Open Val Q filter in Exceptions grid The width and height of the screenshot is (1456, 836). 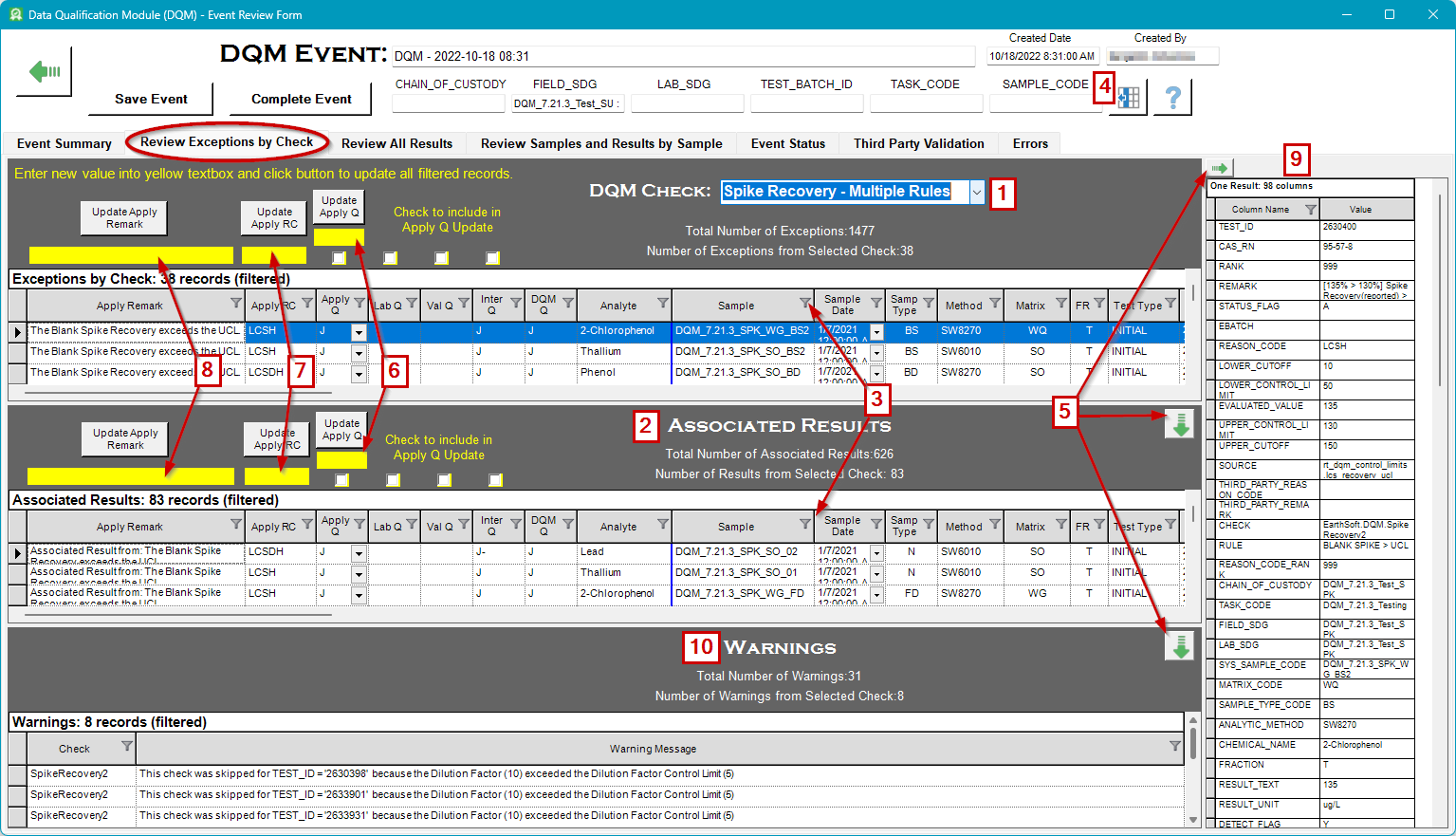pos(464,304)
